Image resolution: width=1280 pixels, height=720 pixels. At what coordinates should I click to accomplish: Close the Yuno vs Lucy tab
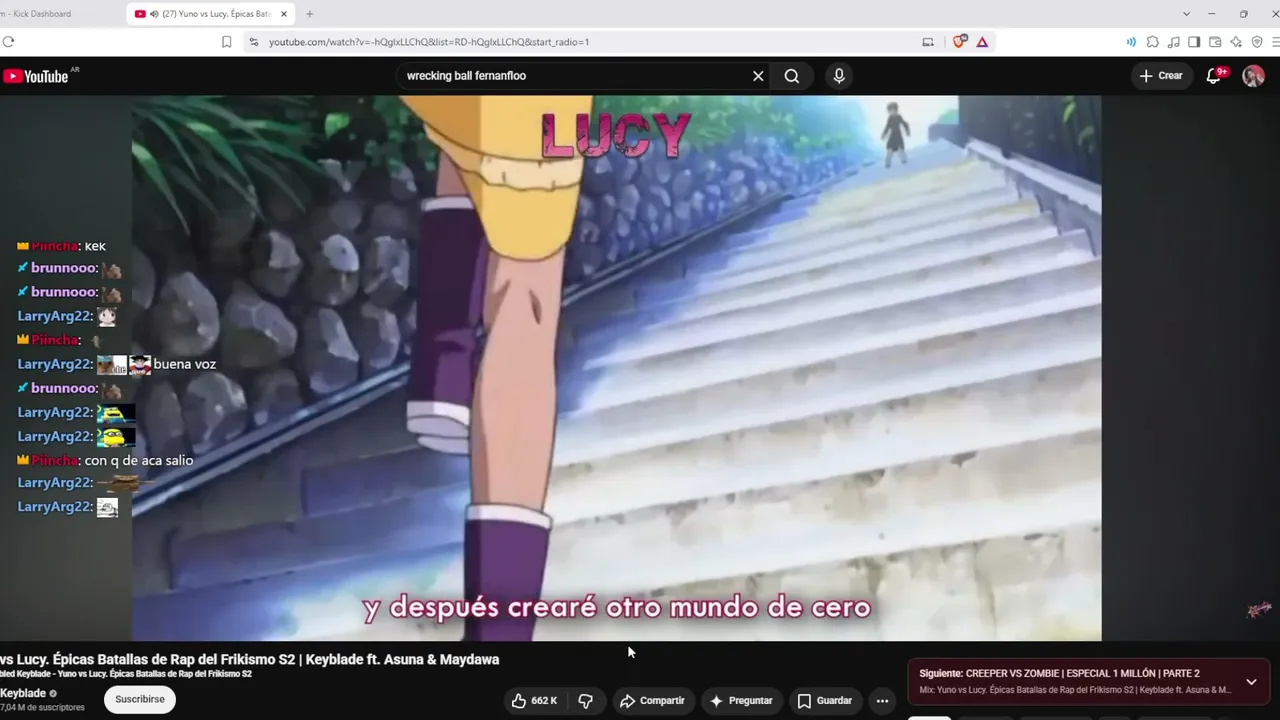pos(284,14)
